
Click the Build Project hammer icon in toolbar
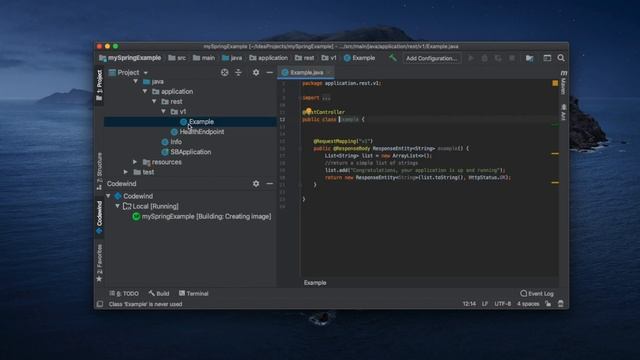(393, 58)
